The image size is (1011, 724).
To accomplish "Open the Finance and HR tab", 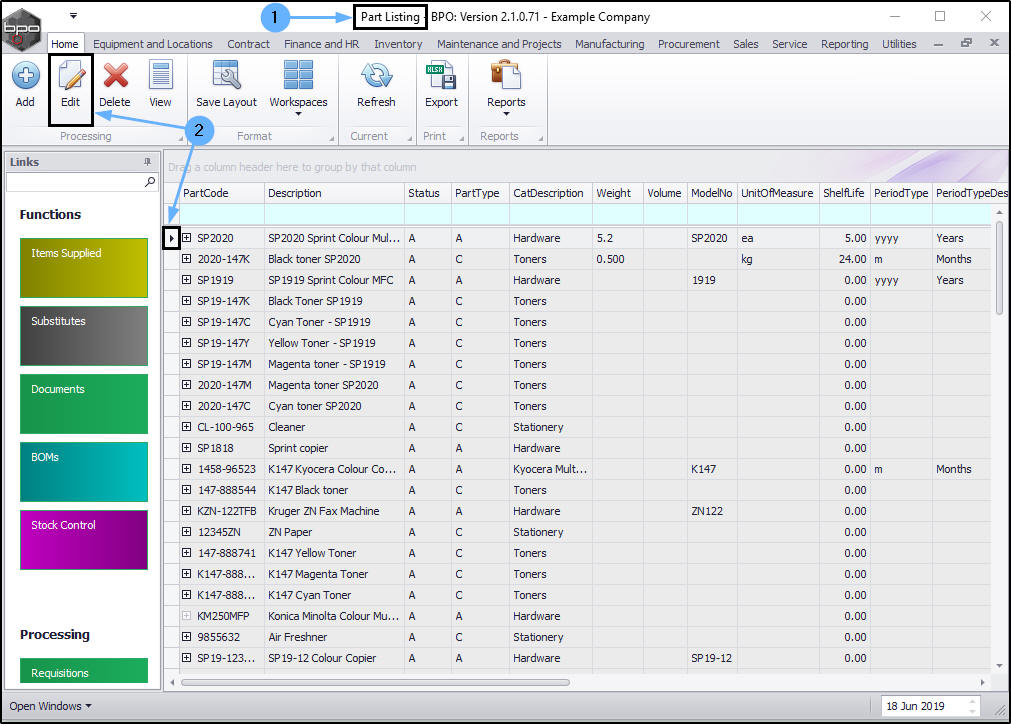I will click(322, 44).
